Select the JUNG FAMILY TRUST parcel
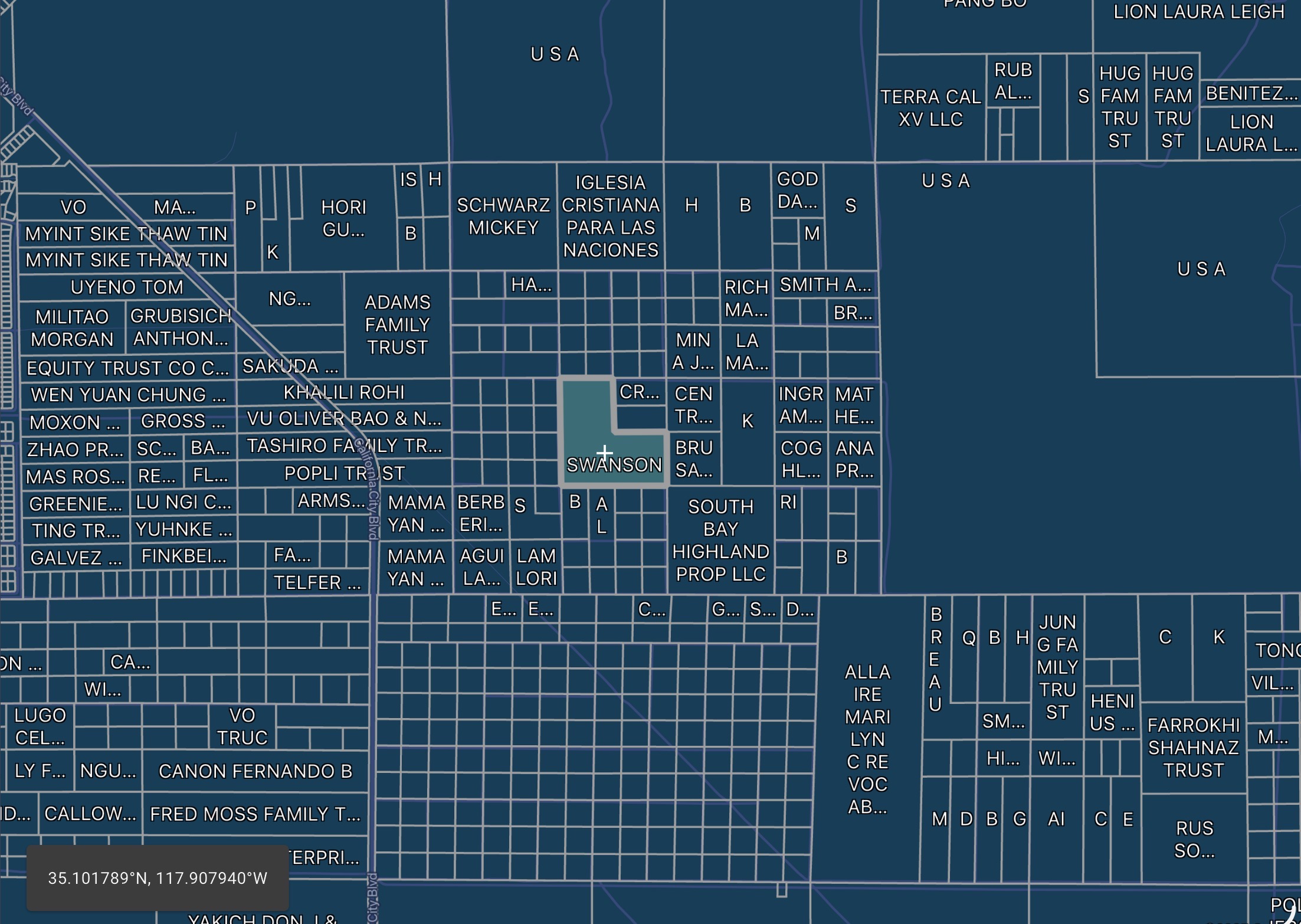1301x924 pixels. pos(1057,667)
